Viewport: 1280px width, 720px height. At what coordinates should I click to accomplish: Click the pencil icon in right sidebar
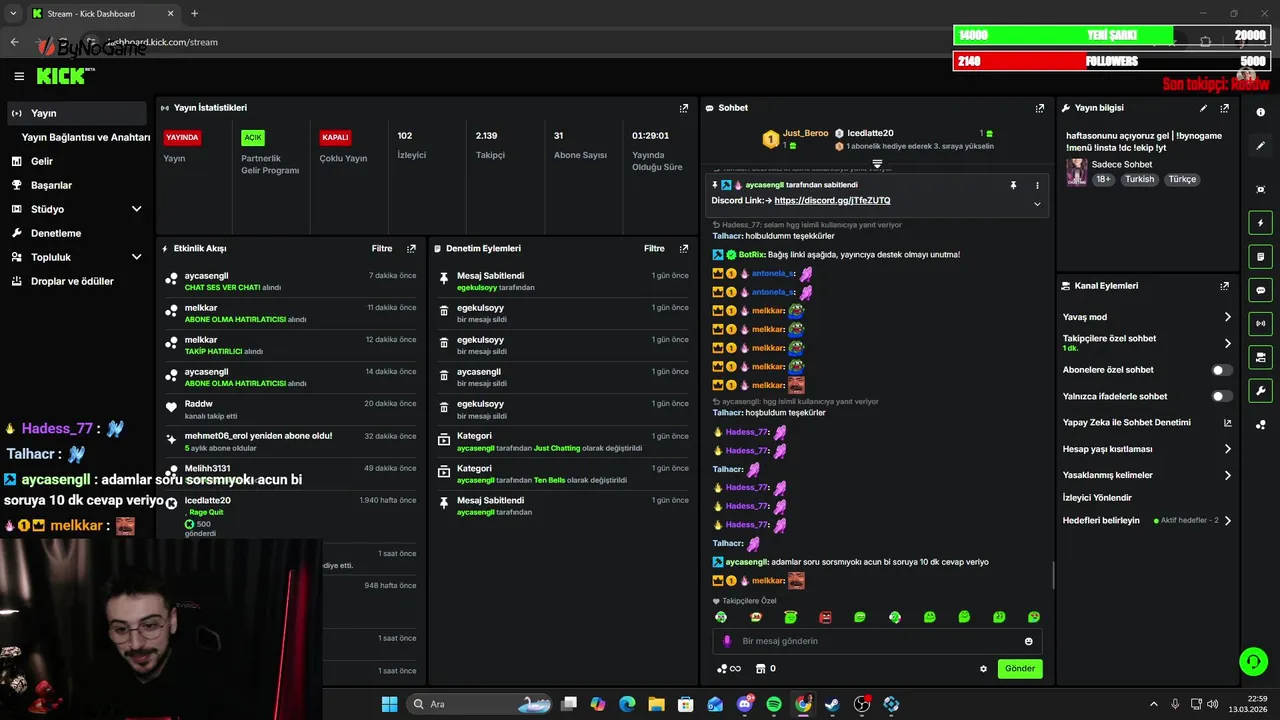(x=1261, y=146)
